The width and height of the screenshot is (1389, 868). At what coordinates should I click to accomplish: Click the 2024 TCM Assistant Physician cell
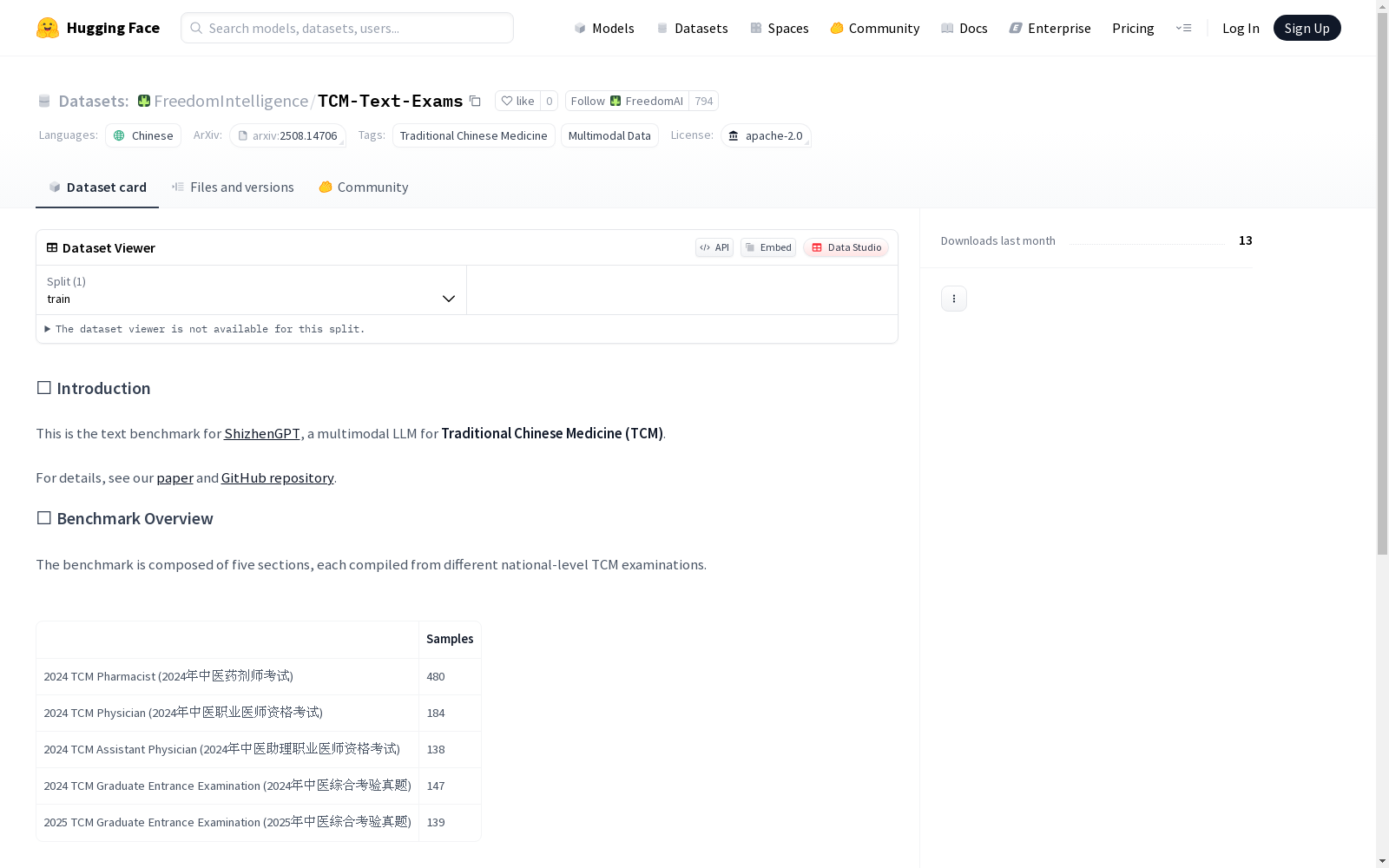click(x=227, y=749)
